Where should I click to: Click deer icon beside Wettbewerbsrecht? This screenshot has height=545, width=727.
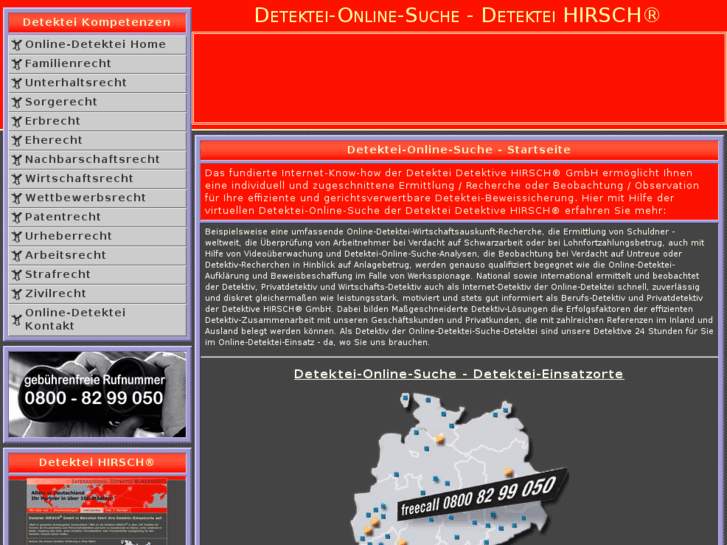click(x=17, y=198)
